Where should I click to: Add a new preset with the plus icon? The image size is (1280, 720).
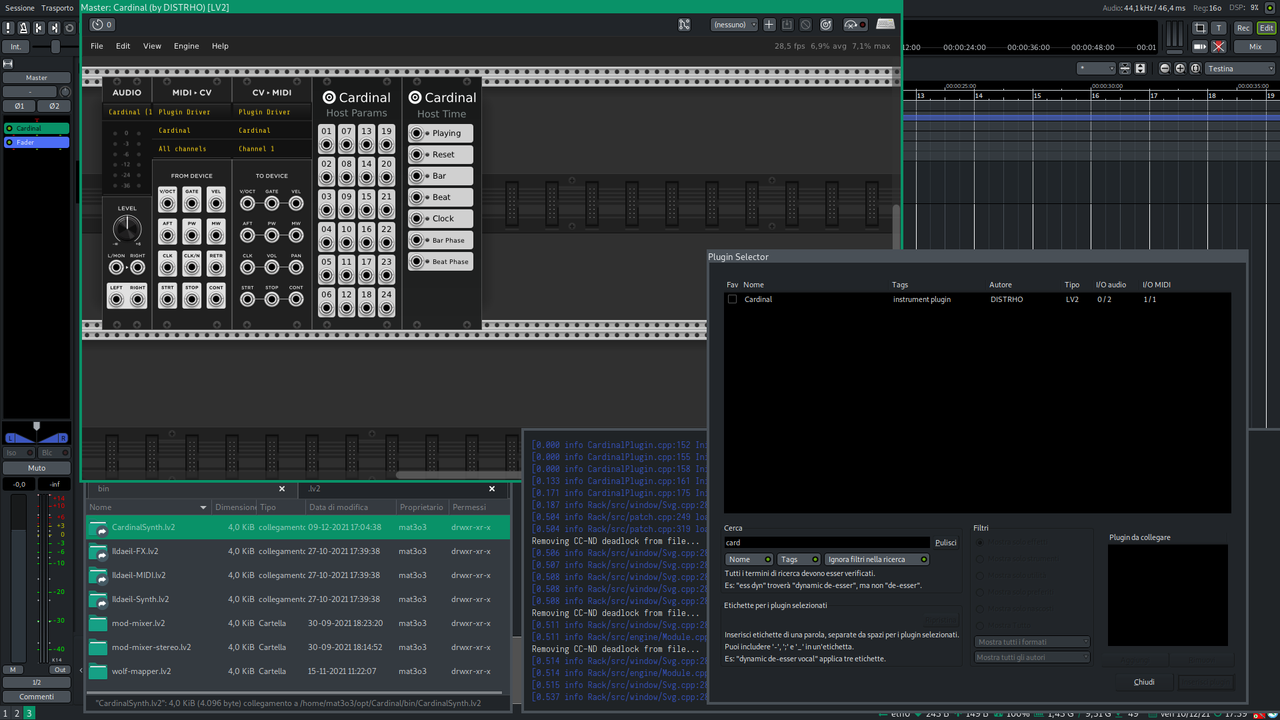point(769,24)
